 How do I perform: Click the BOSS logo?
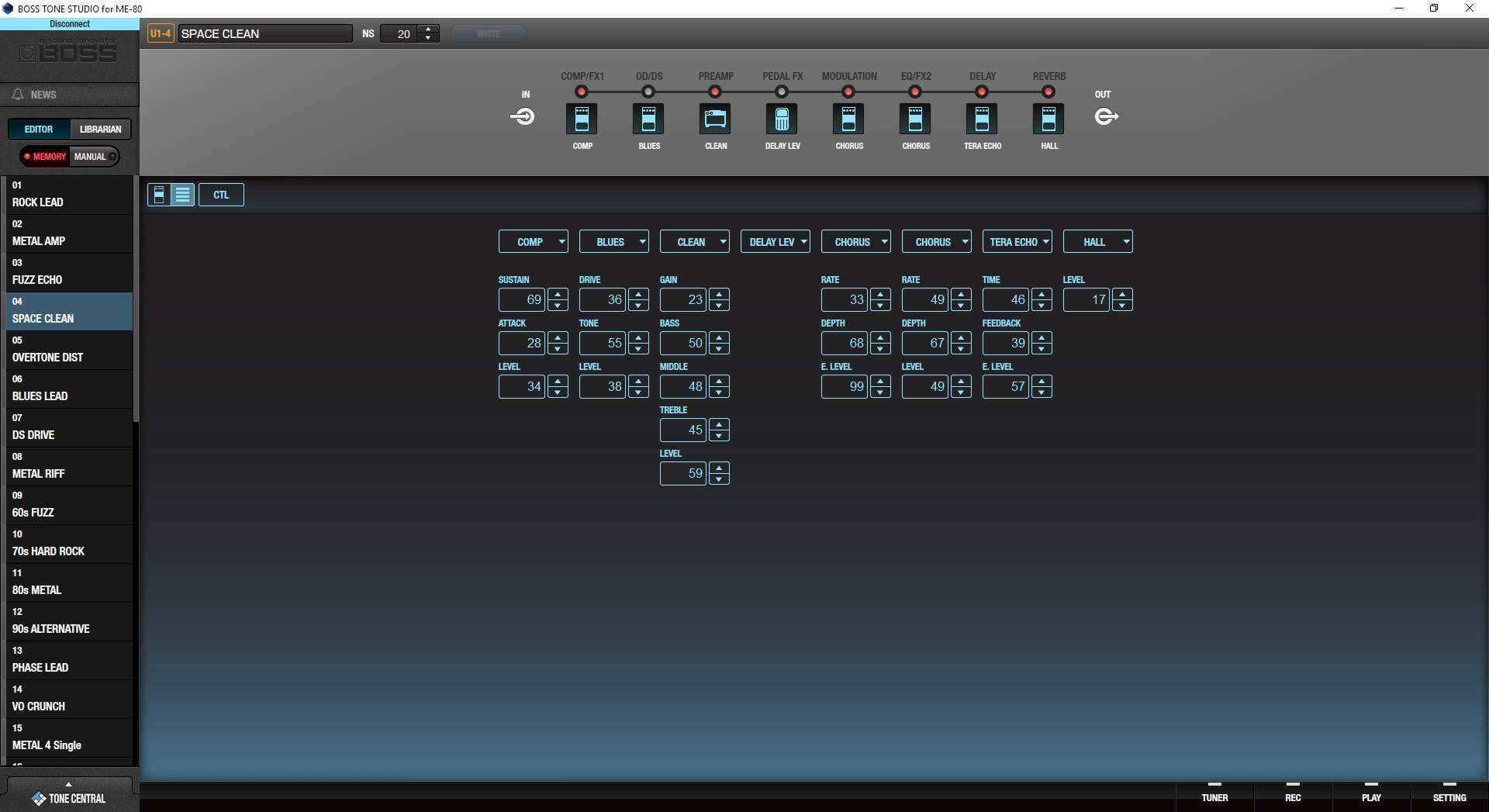(68, 54)
